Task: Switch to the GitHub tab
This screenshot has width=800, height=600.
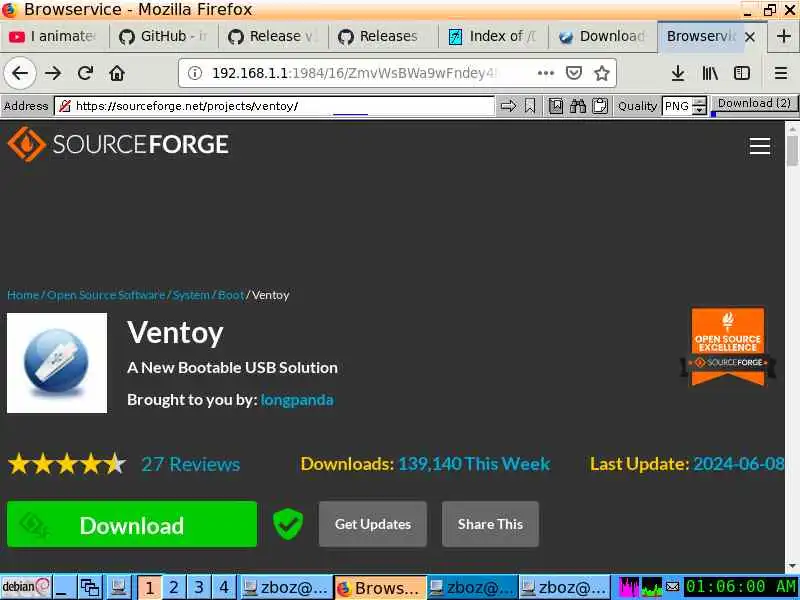Action: [163, 36]
